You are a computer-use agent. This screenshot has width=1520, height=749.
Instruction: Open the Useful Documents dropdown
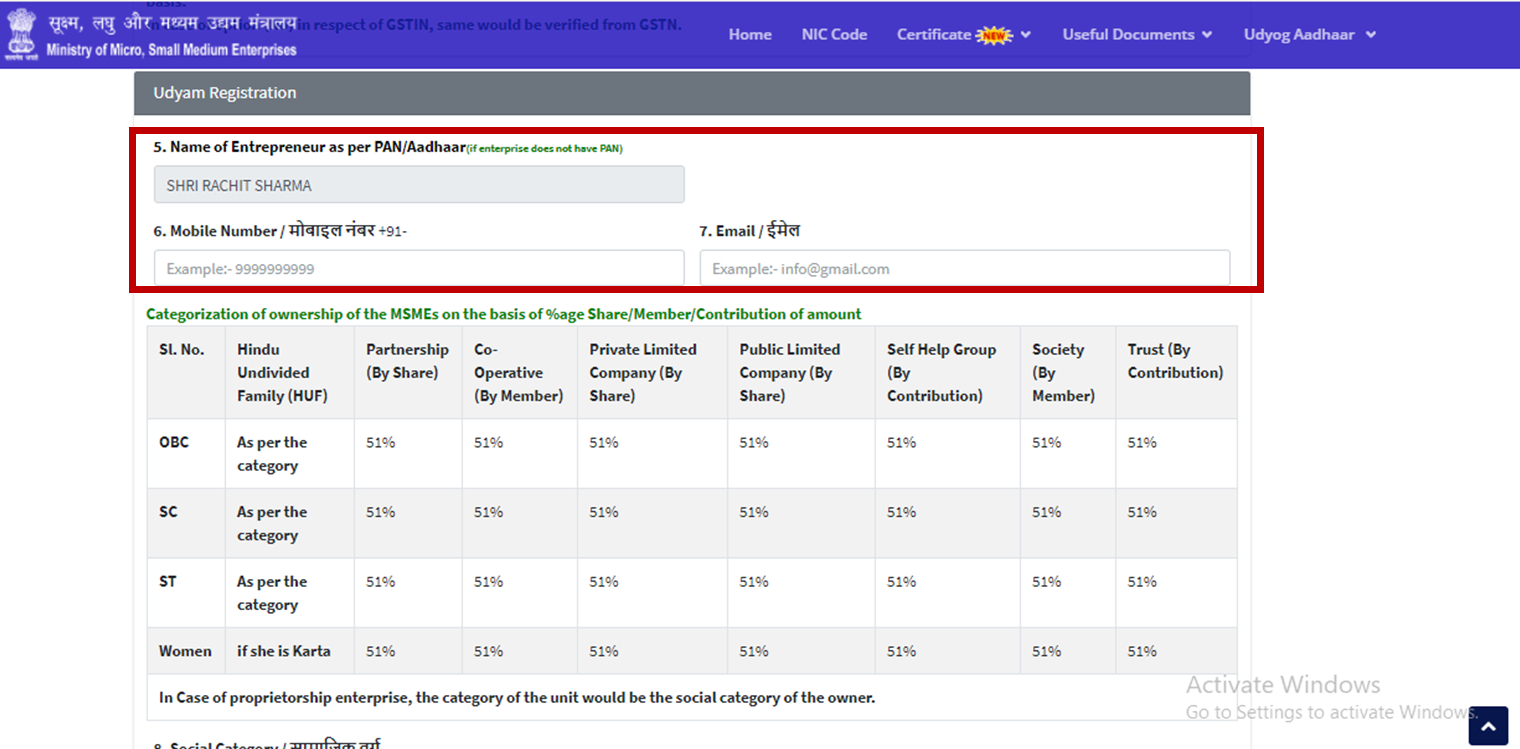pyautogui.click(x=1137, y=35)
